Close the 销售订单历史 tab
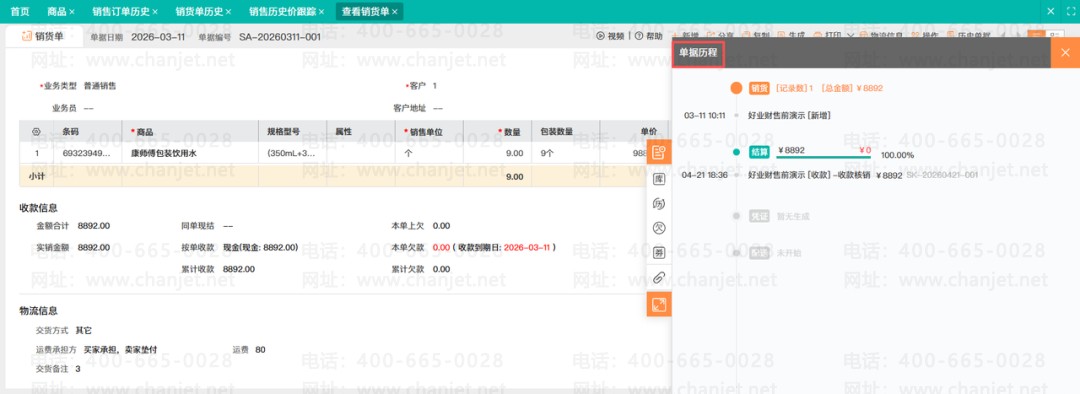The image size is (1080, 394). click(155, 12)
